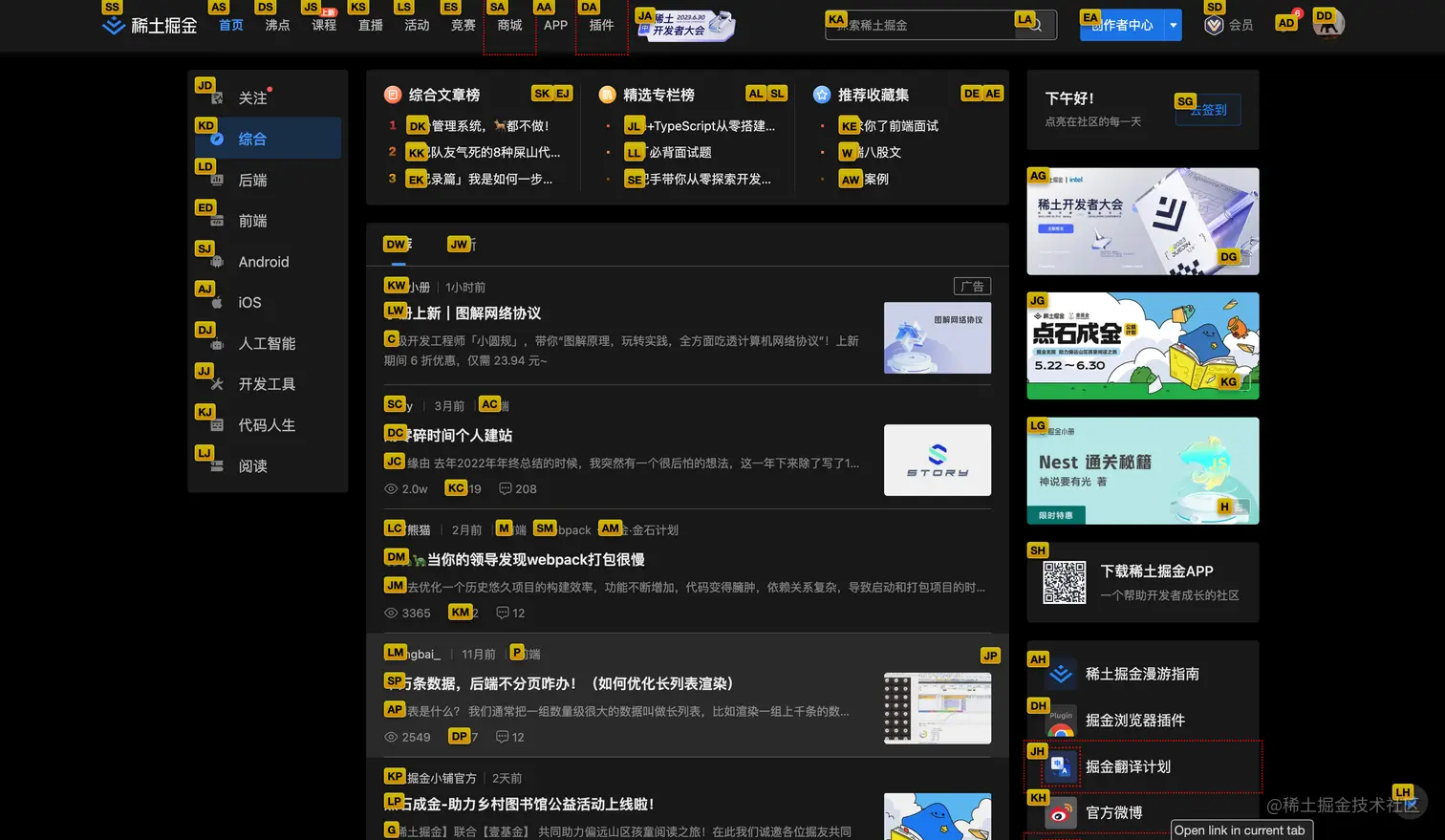Screen dimensions: 1445x840
Task: Open the 稀土开发者大会 sidebar banner
Action: click(1143, 222)
